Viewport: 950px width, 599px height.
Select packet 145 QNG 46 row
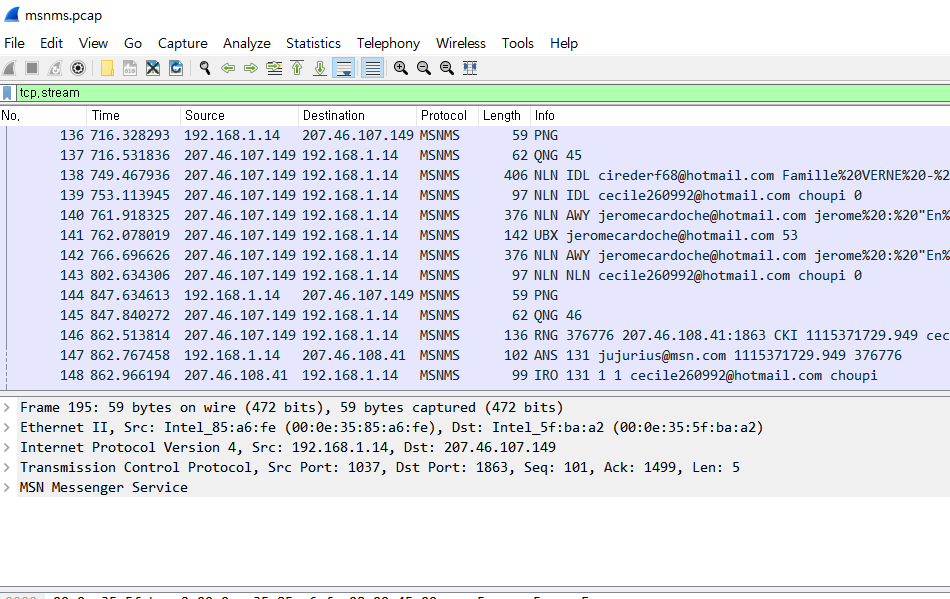pyautogui.click(x=475, y=315)
